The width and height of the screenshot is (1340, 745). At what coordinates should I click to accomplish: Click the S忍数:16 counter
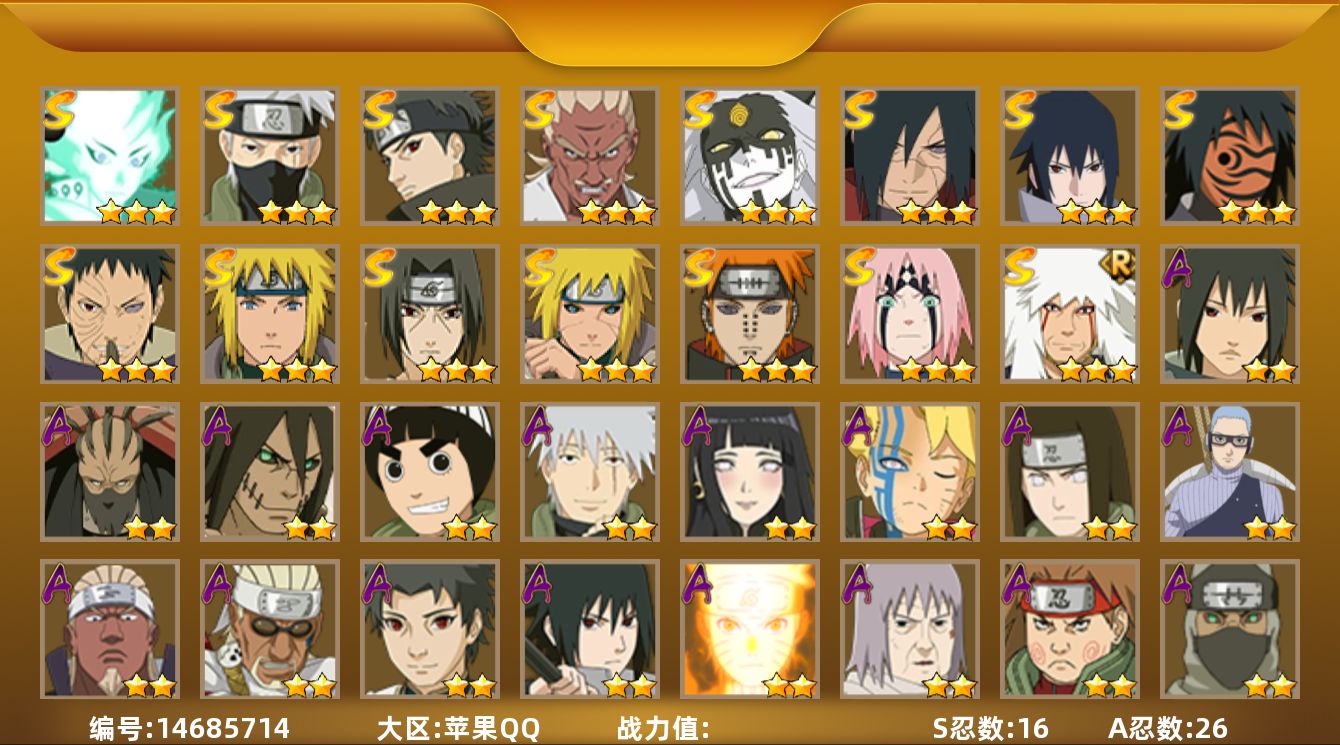[x=990, y=728]
